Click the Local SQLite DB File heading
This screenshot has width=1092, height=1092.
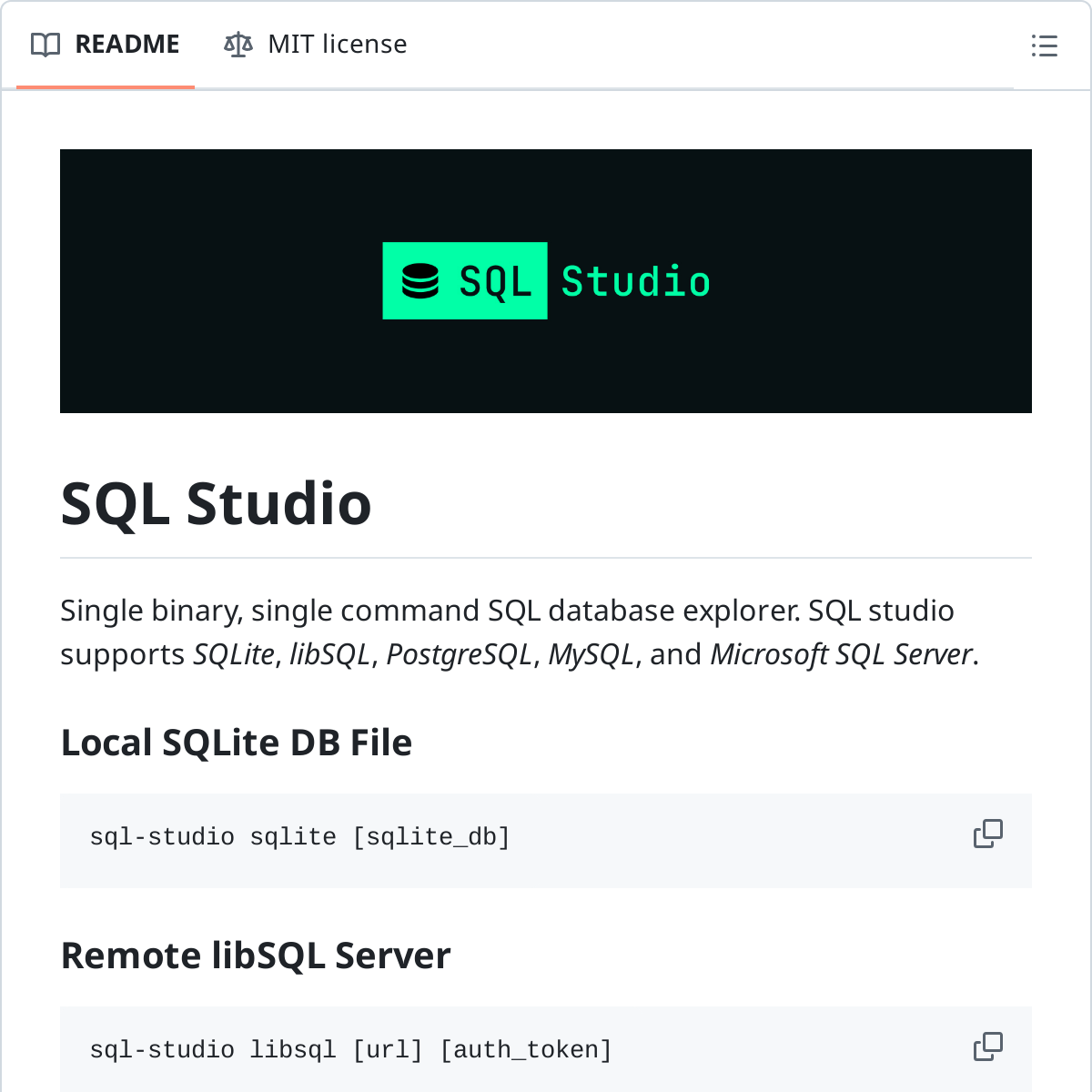[x=236, y=743]
